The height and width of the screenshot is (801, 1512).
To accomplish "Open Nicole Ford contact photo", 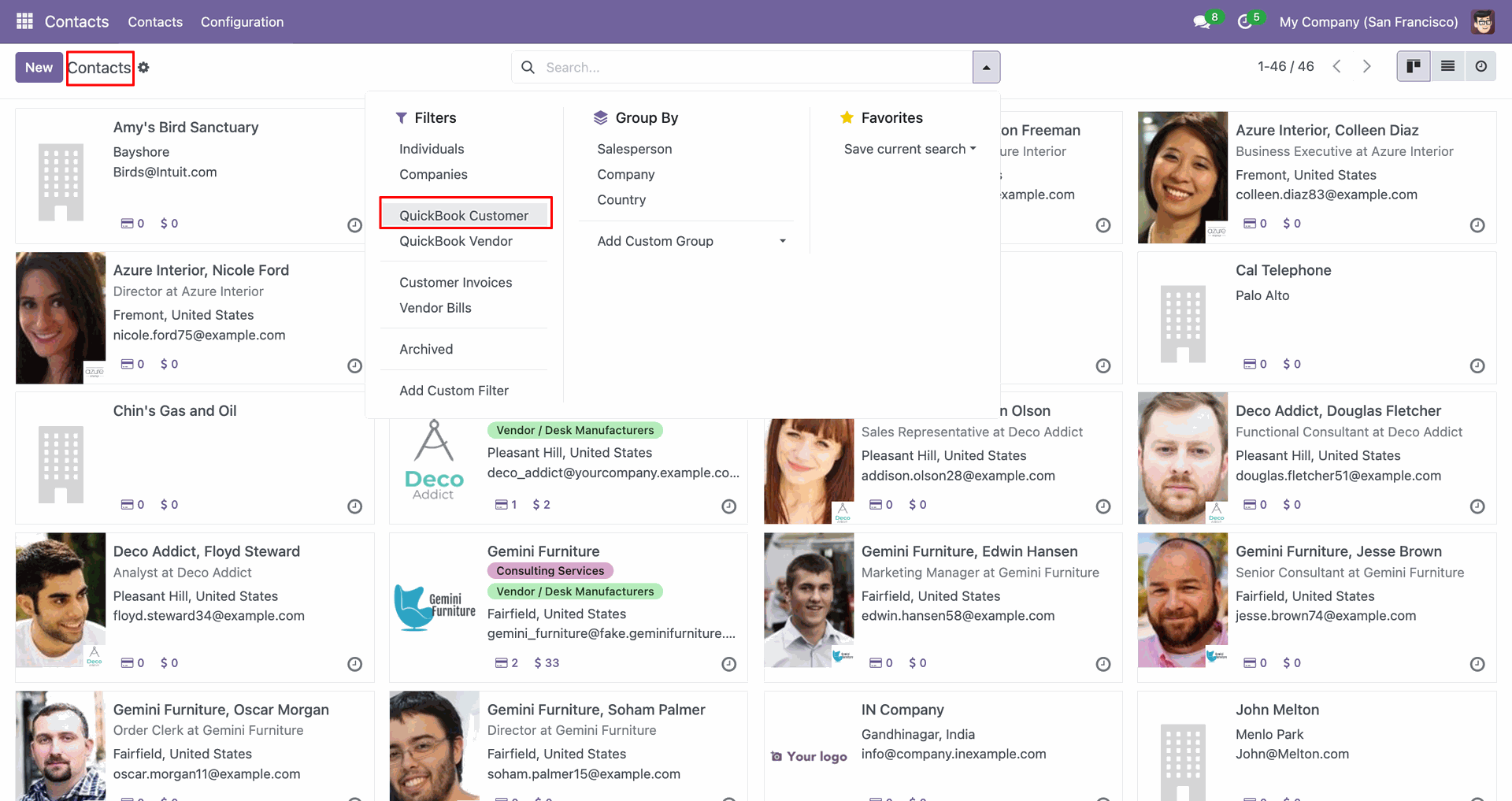I will tap(61, 318).
